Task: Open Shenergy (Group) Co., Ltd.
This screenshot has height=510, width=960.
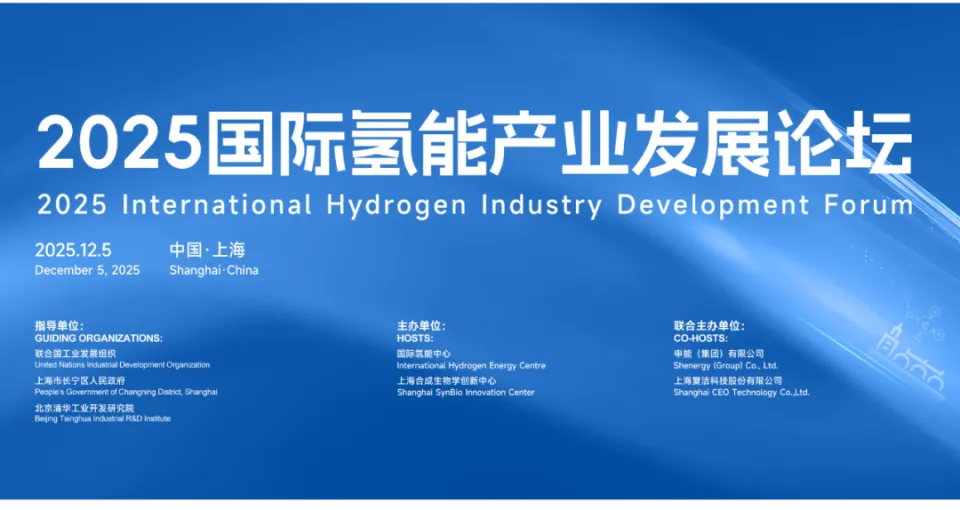Action: click(726, 365)
